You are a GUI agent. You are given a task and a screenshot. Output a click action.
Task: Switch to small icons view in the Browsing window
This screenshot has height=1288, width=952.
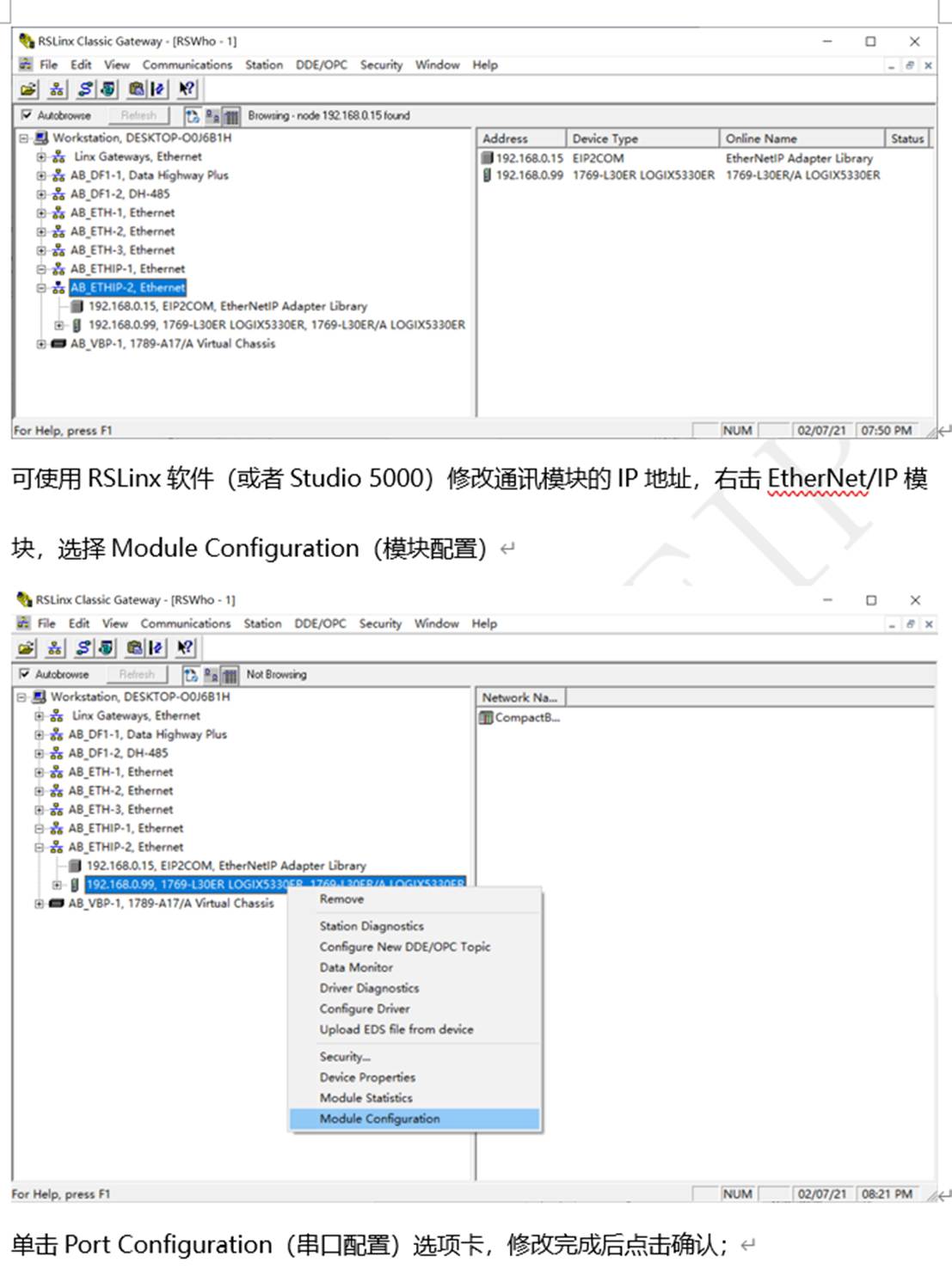point(212,116)
